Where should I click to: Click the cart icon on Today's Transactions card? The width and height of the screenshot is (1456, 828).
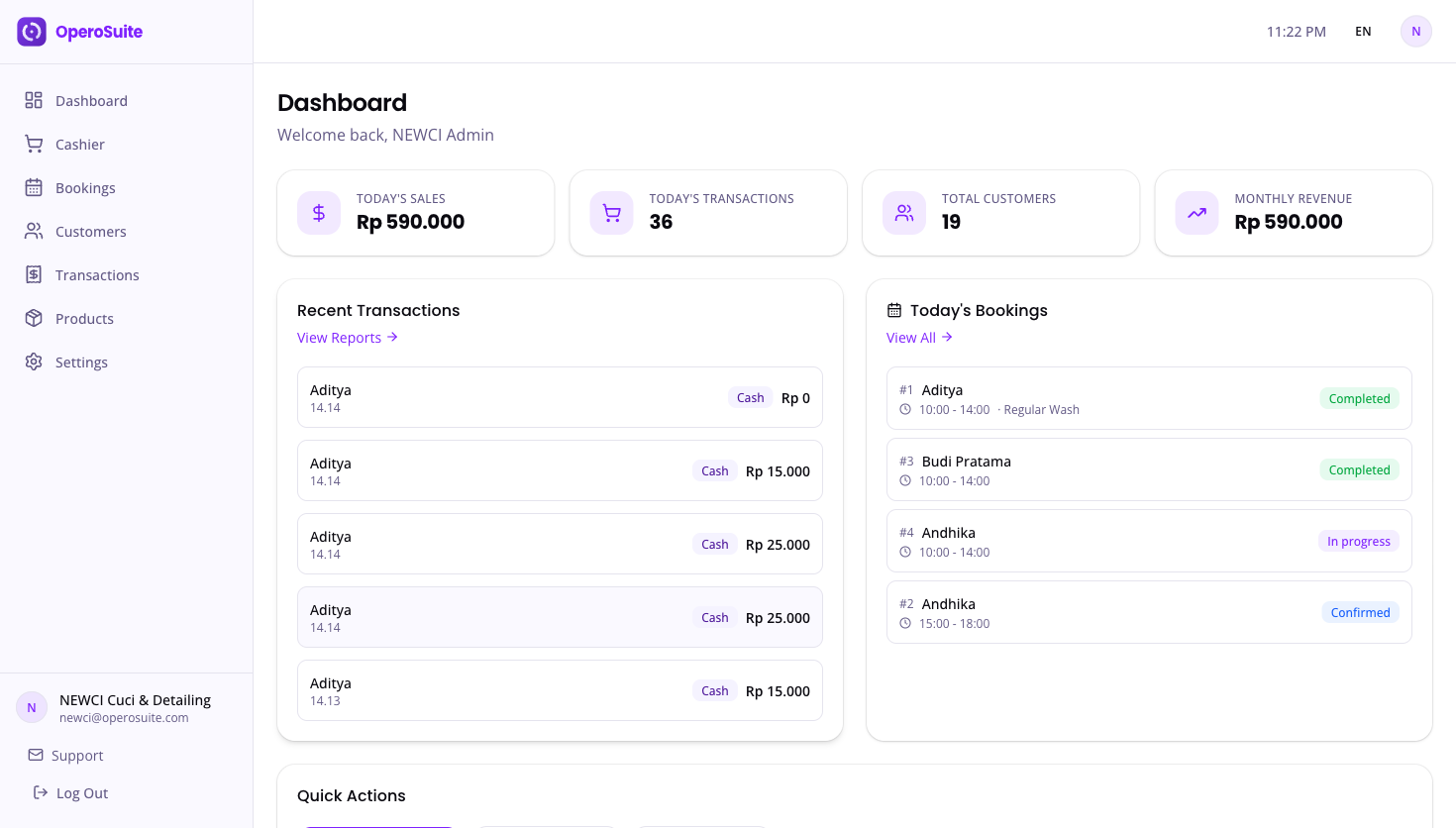tap(611, 212)
